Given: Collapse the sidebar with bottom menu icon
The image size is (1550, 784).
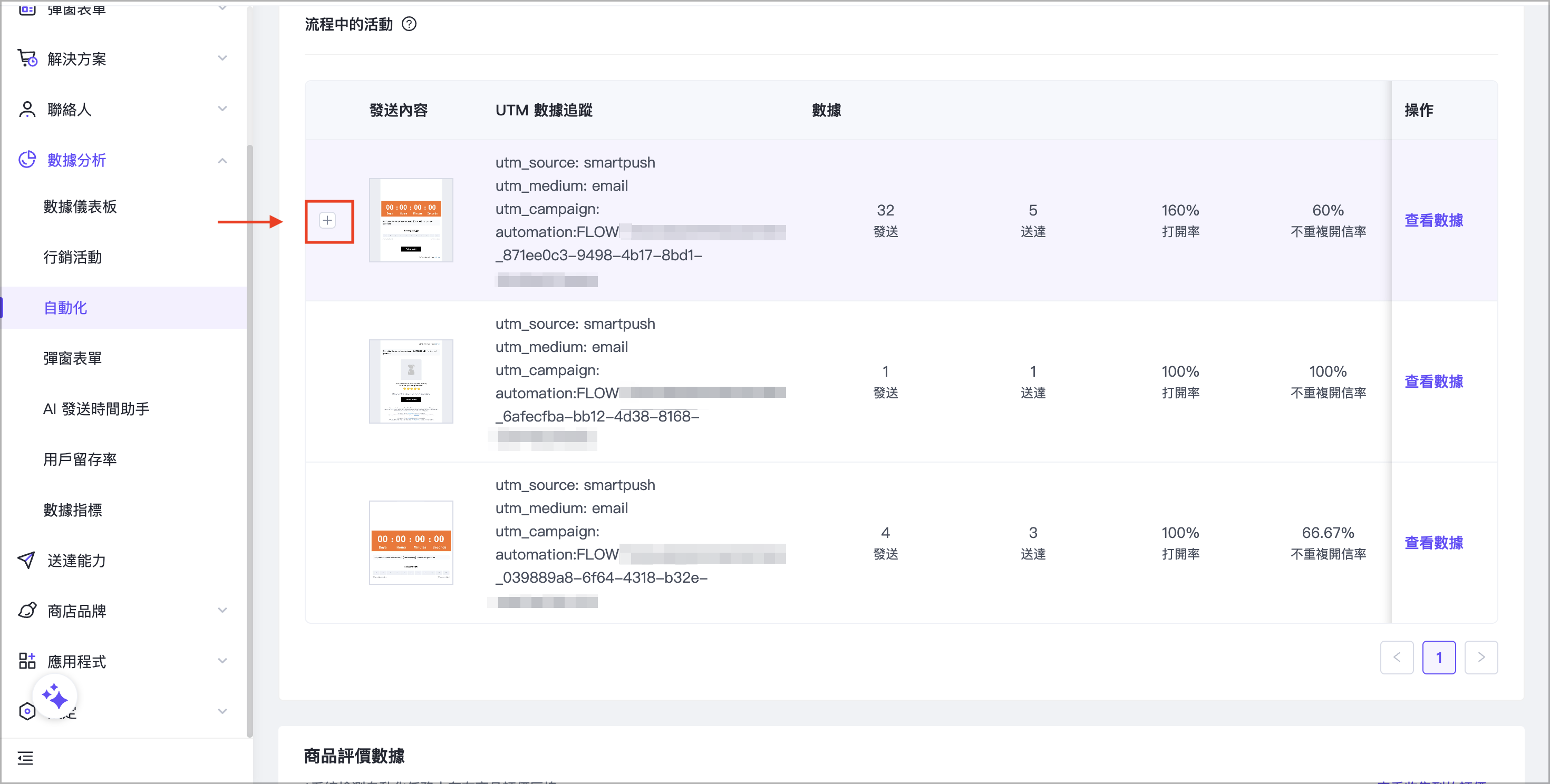Looking at the screenshot, I should [x=25, y=758].
